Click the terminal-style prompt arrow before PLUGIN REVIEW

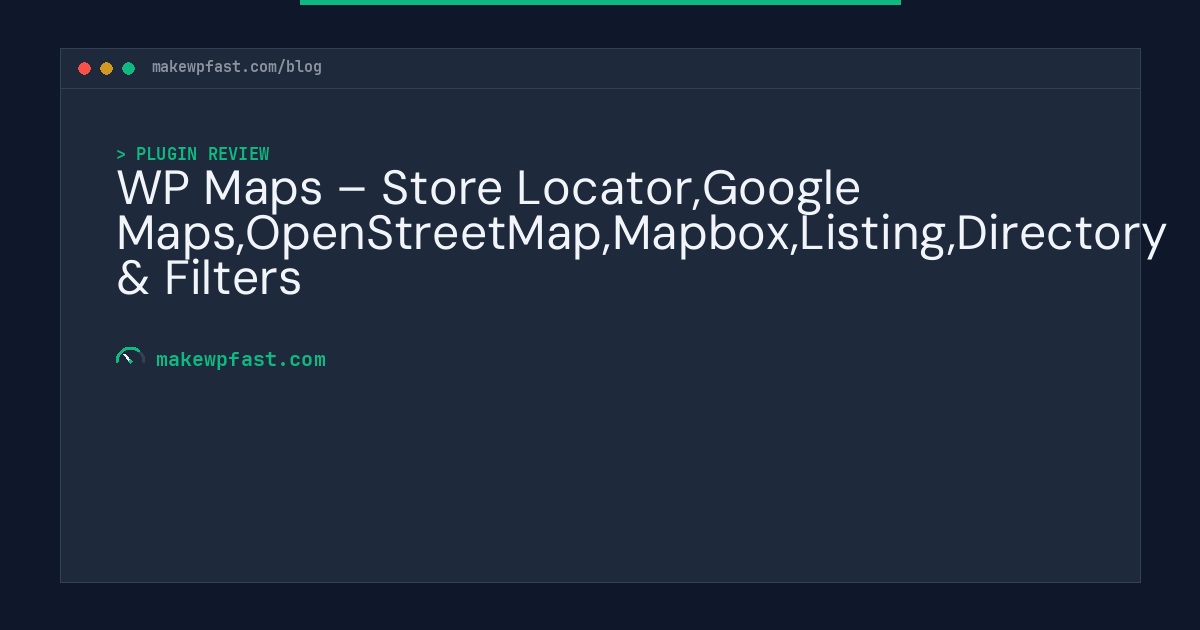click(121, 154)
